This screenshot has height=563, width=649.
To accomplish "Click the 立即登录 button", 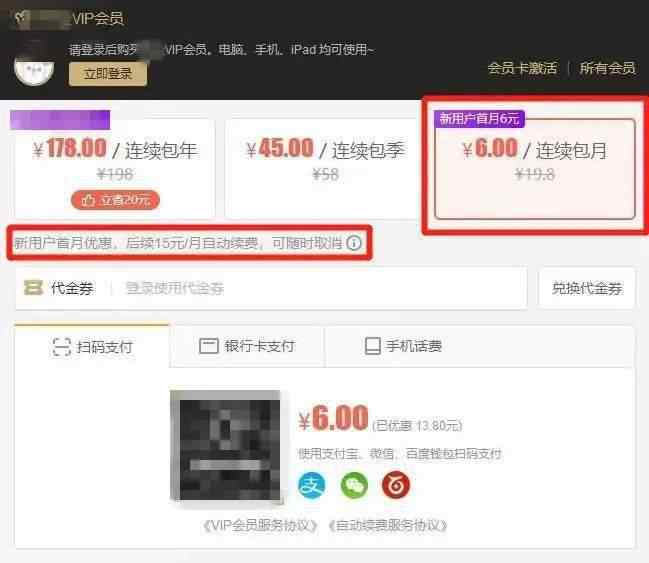I will pos(108,74).
